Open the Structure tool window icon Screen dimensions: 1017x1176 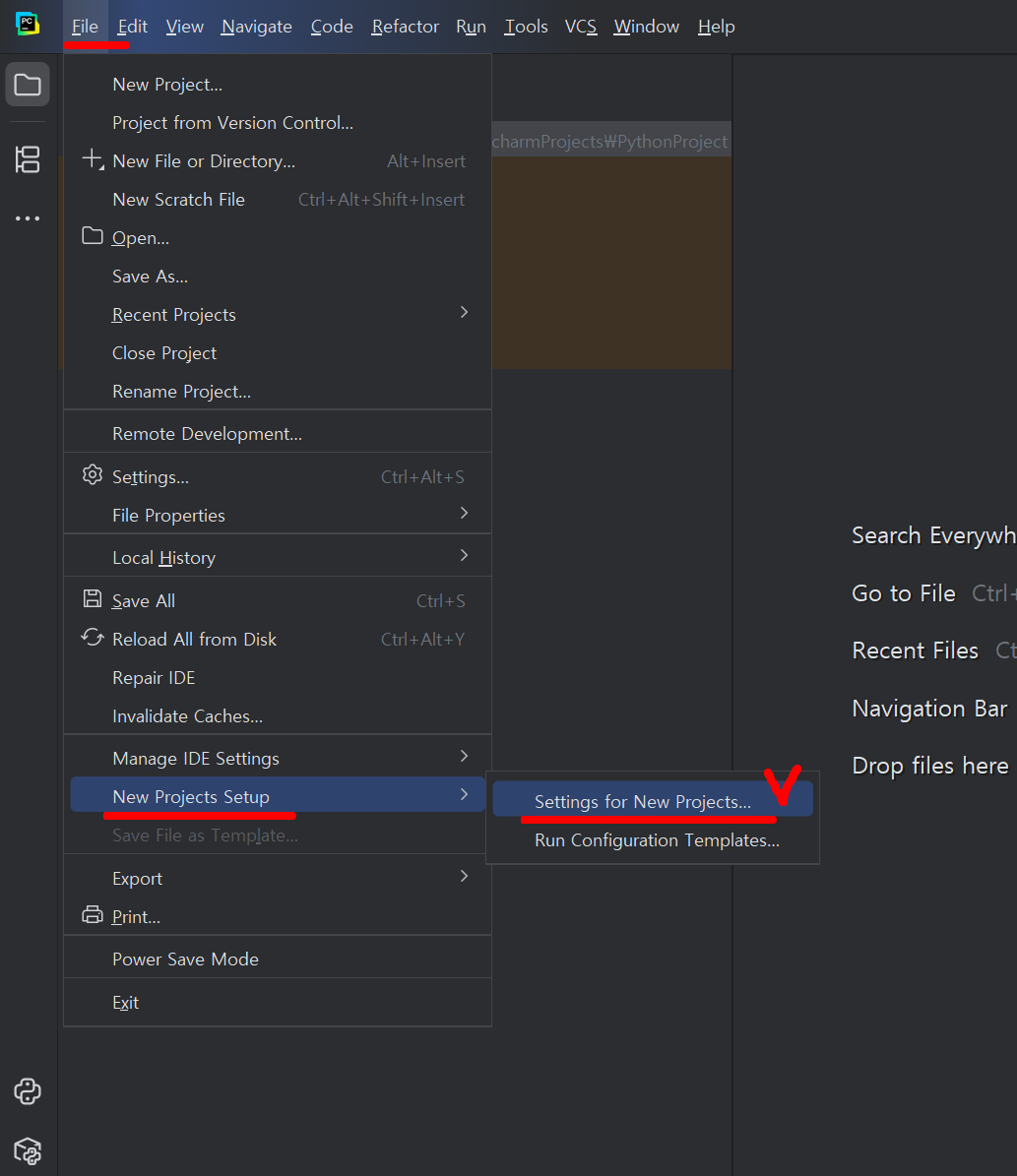pyautogui.click(x=28, y=159)
